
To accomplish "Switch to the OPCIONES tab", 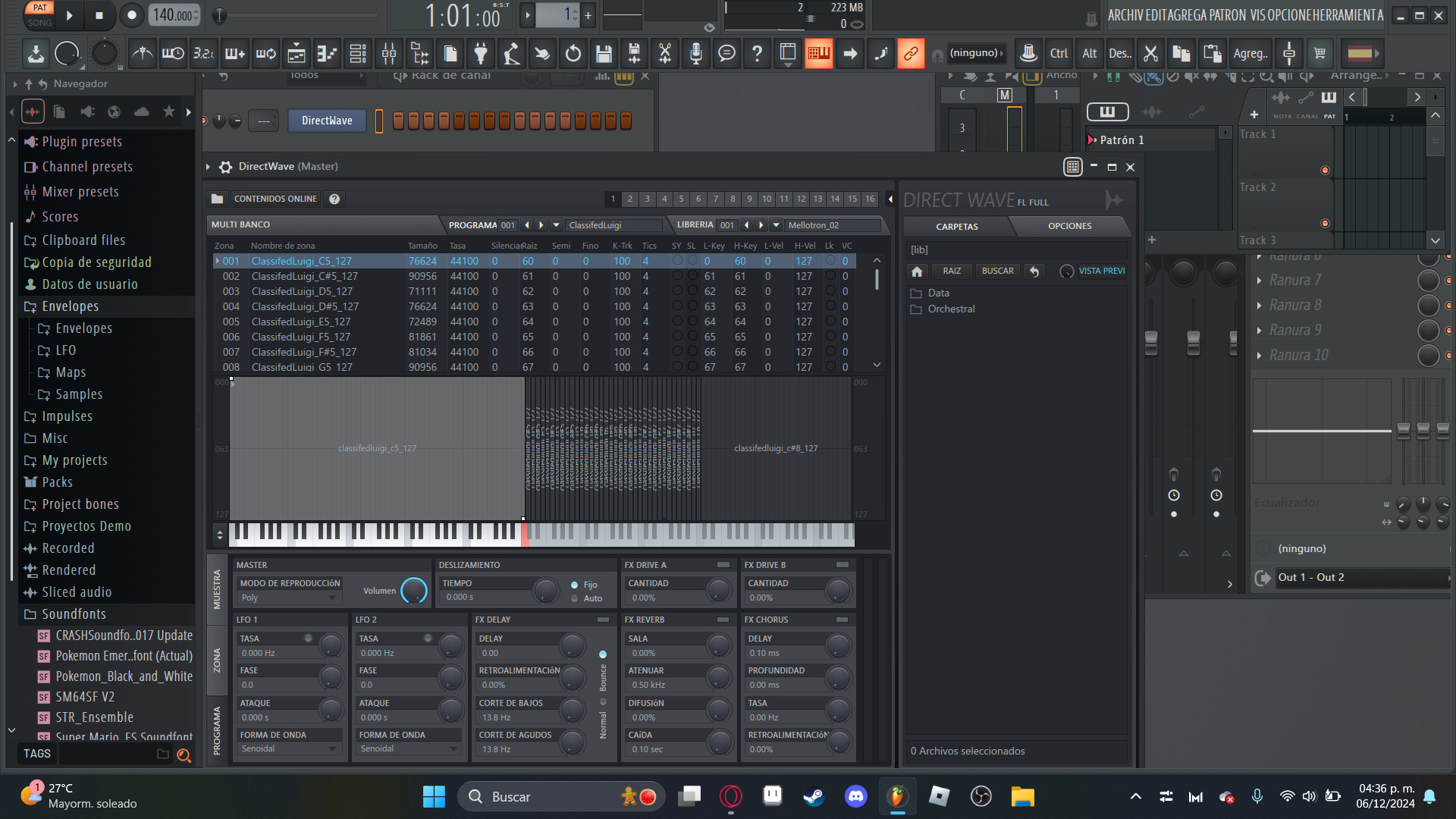I will point(1069,226).
